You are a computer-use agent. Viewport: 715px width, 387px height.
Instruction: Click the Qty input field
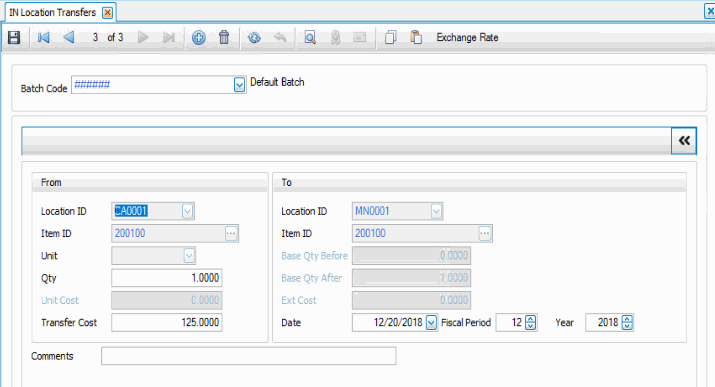(x=167, y=278)
